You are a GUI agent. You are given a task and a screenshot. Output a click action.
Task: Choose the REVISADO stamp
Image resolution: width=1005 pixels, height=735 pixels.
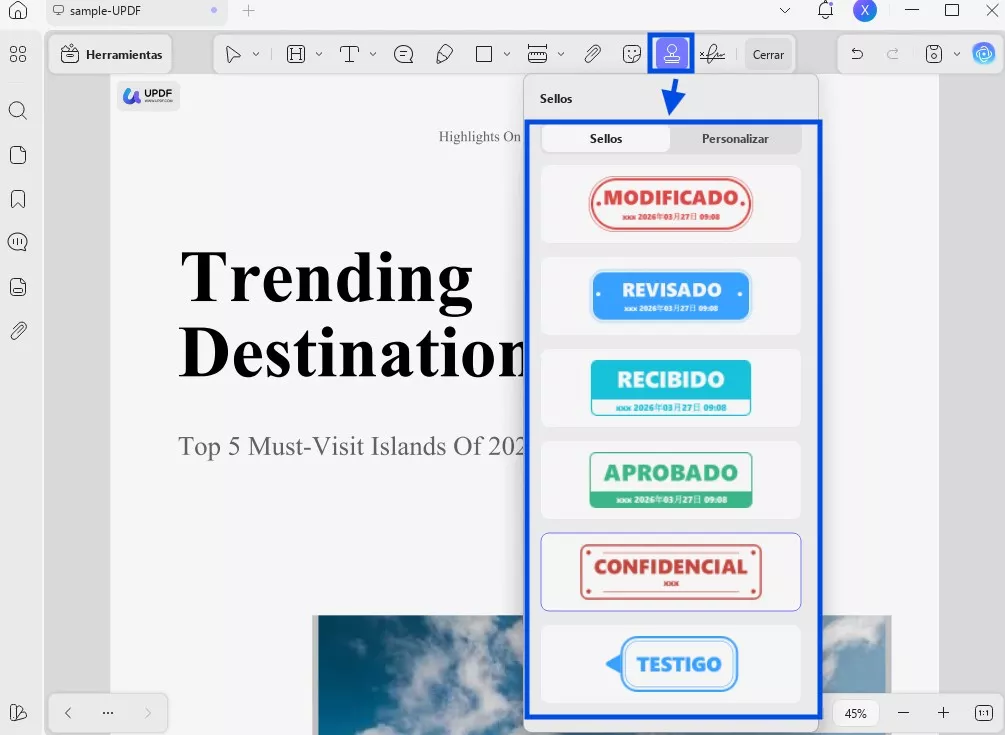point(670,296)
